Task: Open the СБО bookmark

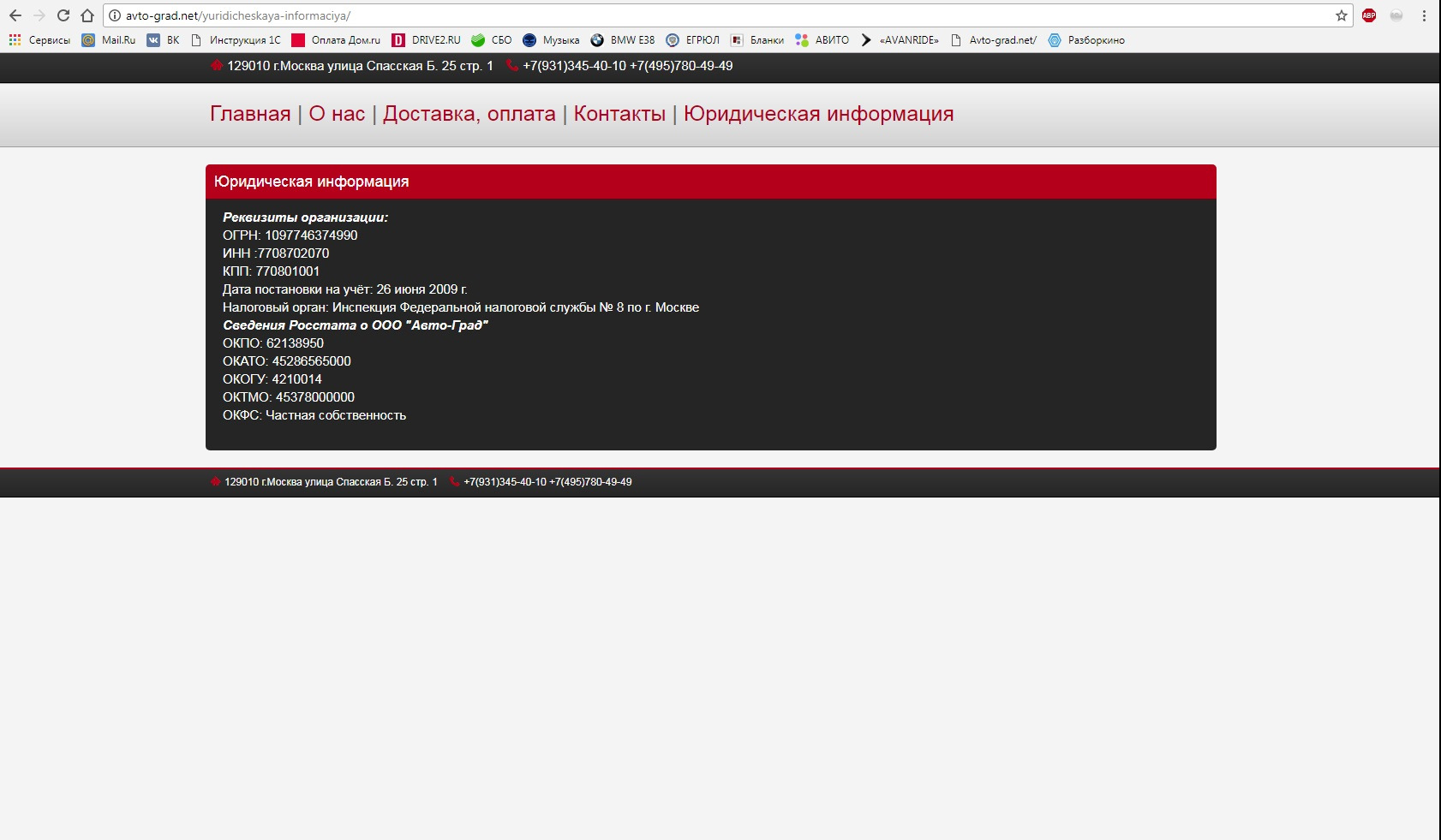Action: coord(491,40)
